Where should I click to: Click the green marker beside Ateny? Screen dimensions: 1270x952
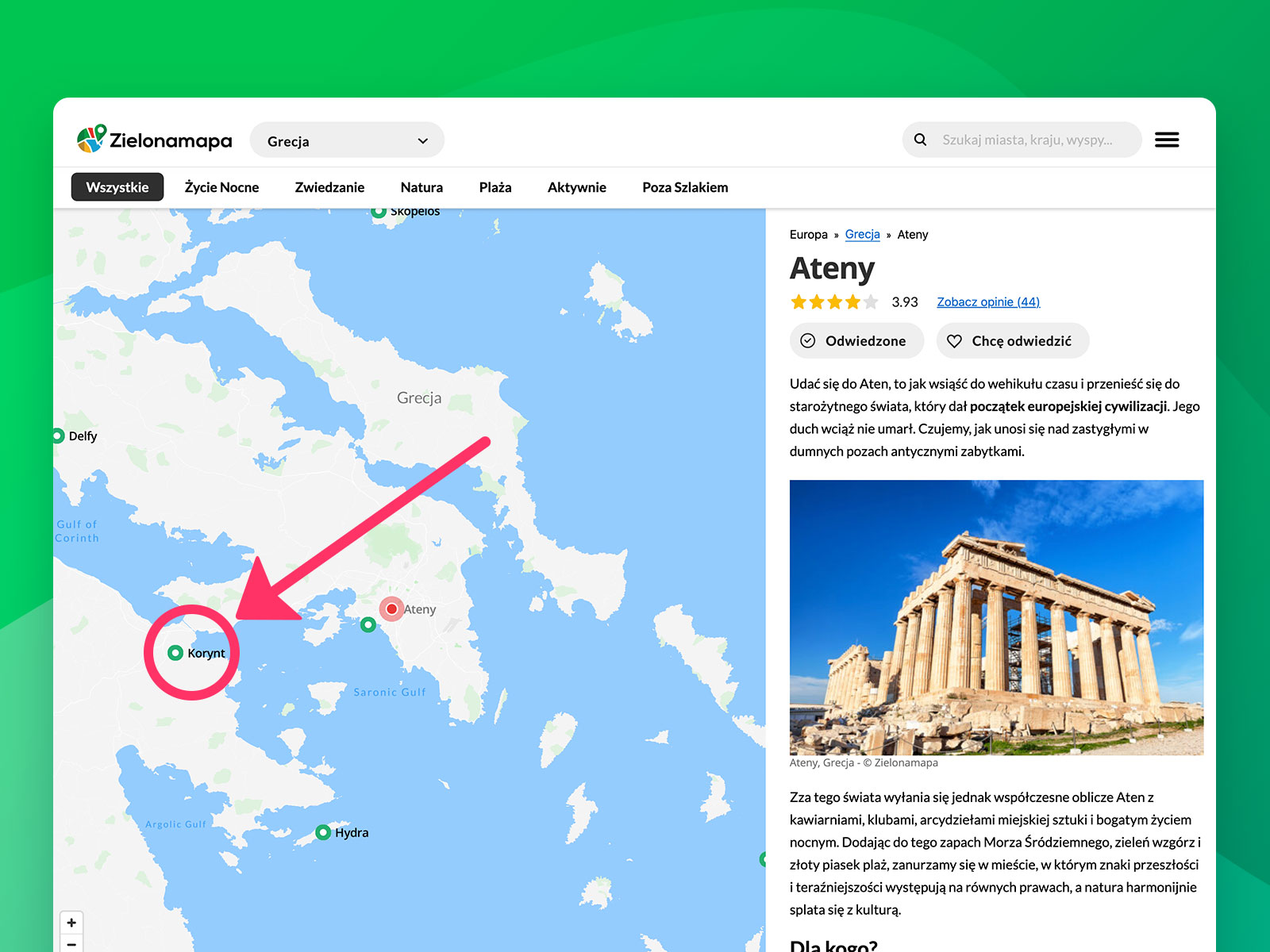click(x=368, y=625)
